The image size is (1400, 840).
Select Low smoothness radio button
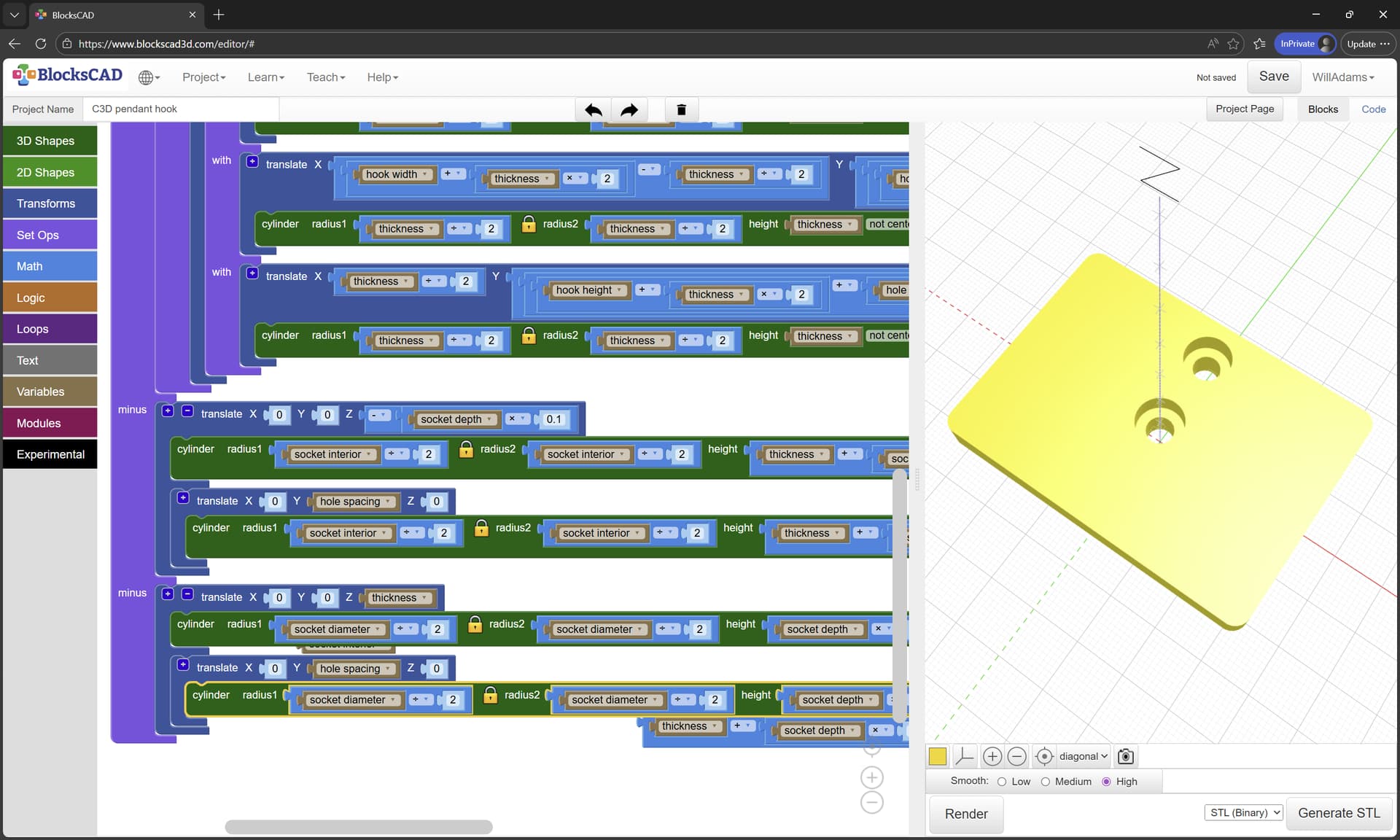click(1002, 782)
